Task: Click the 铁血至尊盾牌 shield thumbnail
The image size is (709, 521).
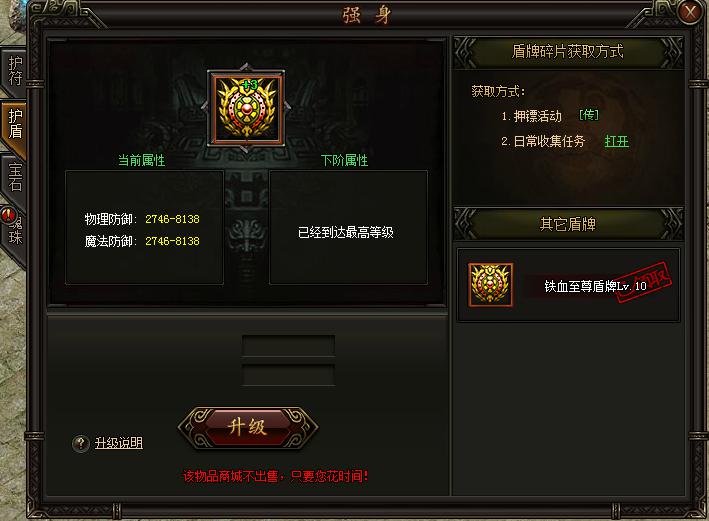Action: coord(491,285)
